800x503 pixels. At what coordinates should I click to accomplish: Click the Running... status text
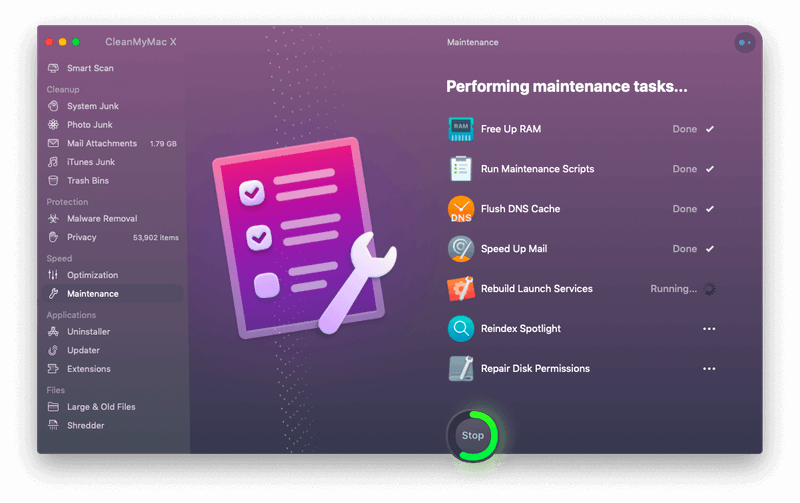(x=673, y=289)
